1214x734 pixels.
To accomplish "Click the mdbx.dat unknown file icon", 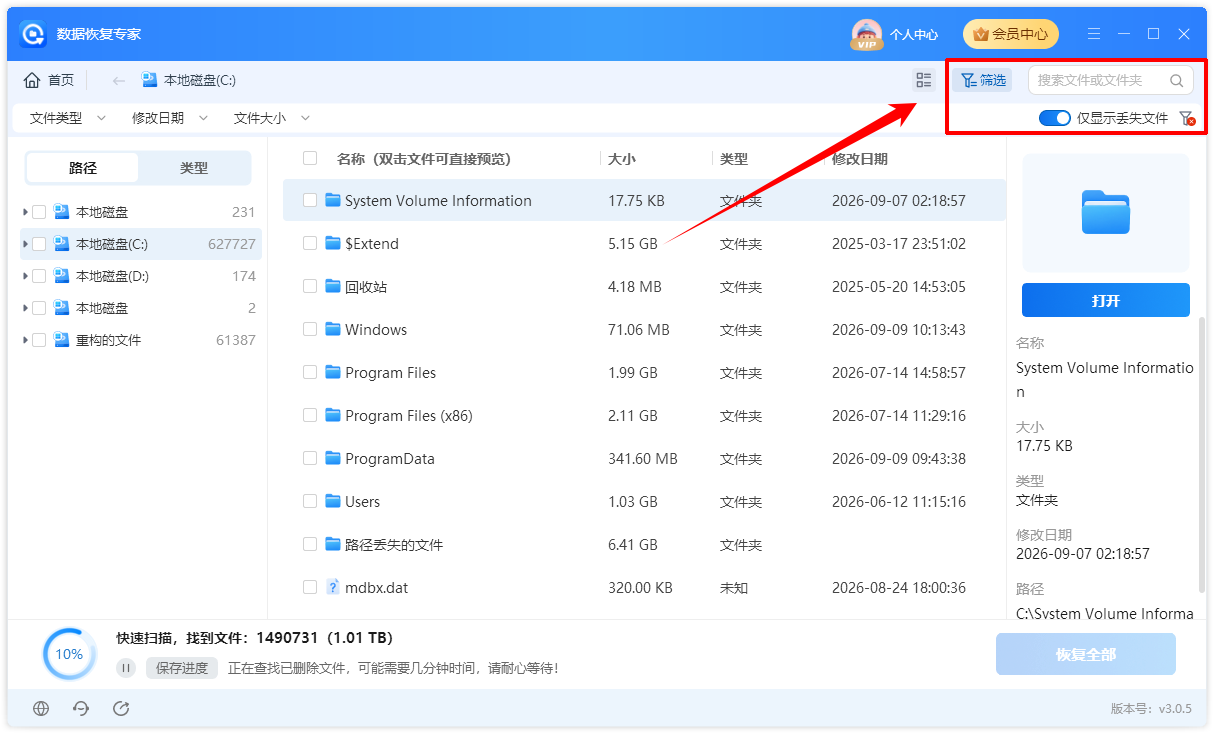I will click(334, 587).
